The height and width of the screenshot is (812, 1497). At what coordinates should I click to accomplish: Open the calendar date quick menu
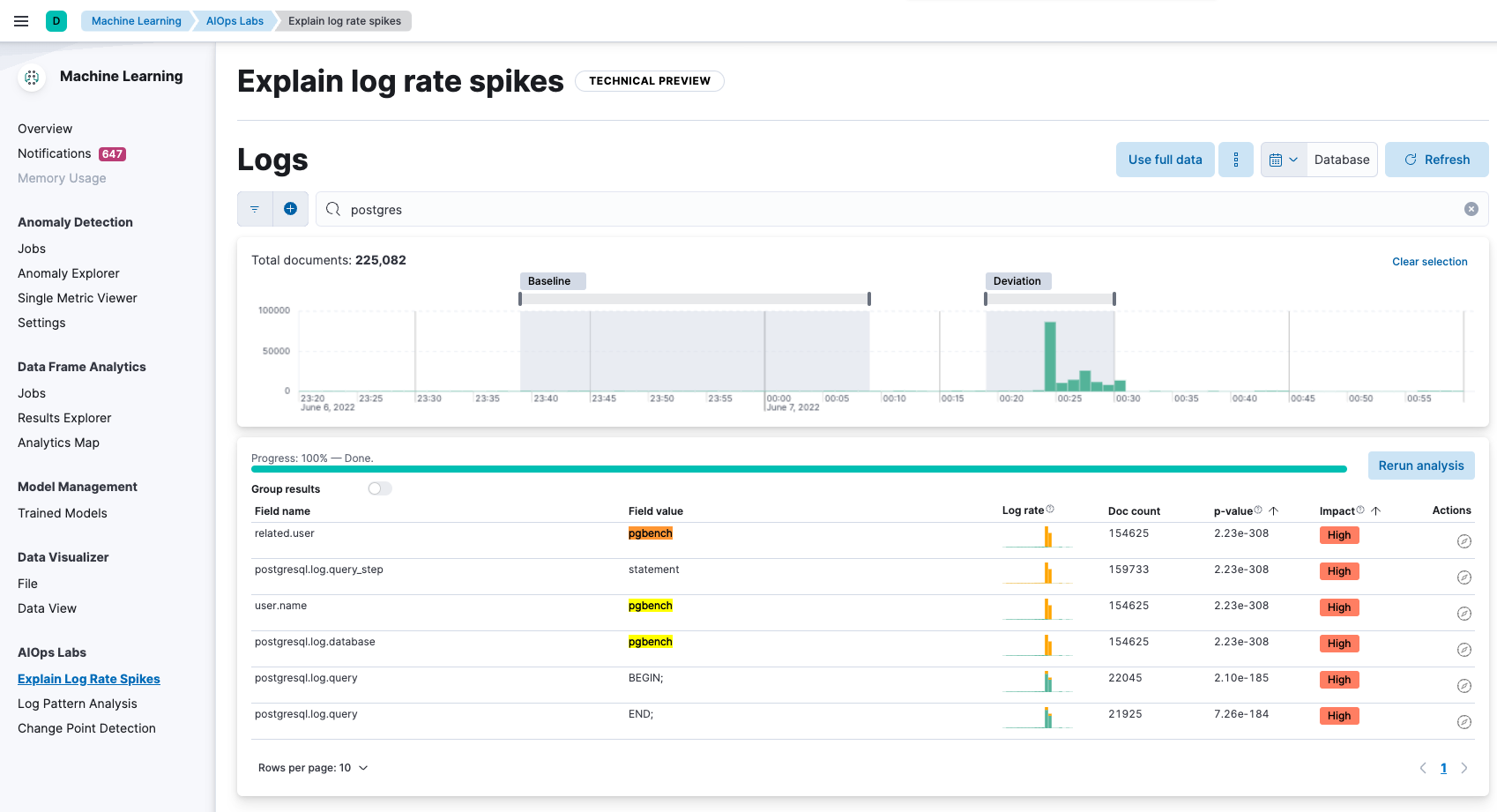click(1283, 160)
